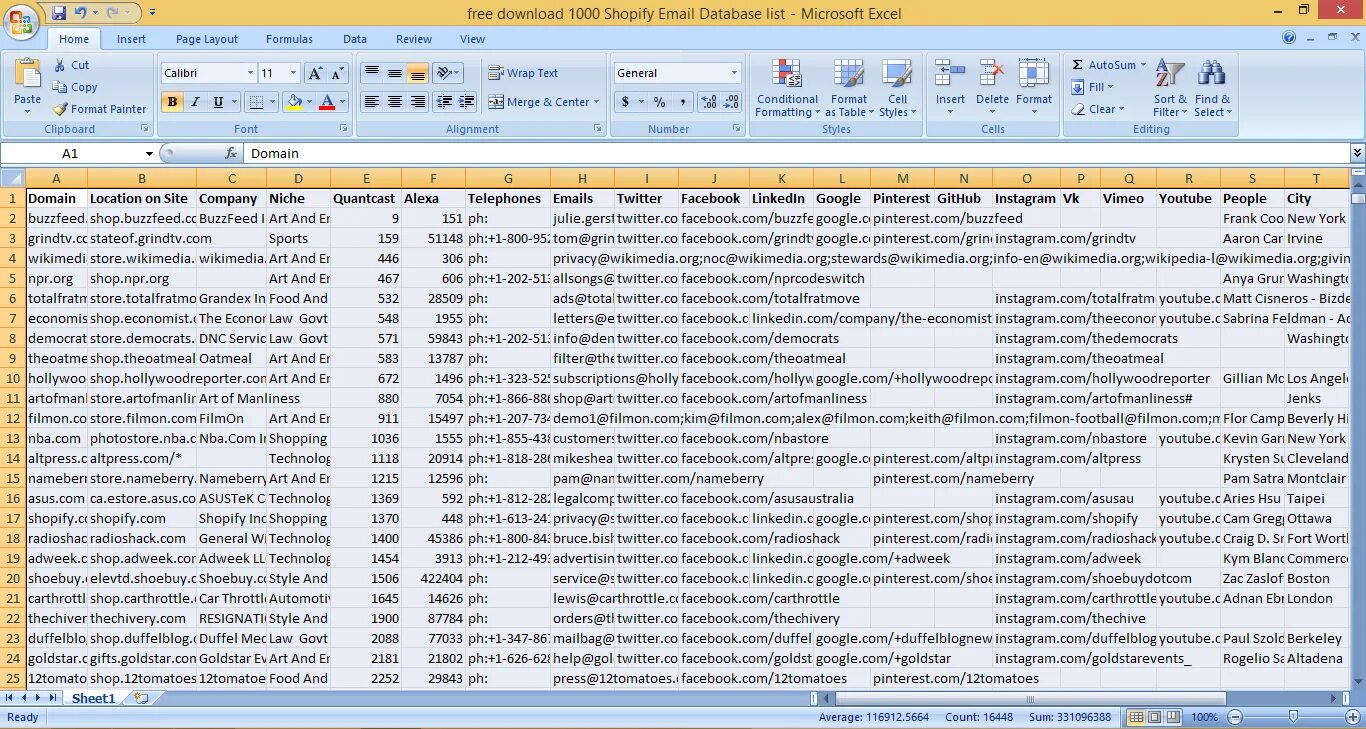The image size is (1366, 729).
Task: Expand the formula bar
Action: tap(1357, 153)
